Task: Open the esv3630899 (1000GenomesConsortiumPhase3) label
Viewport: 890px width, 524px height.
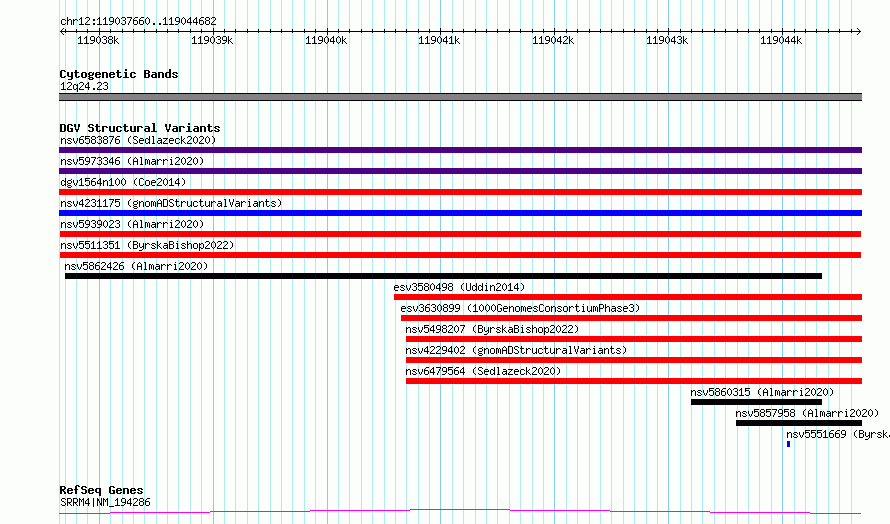Action: click(520, 308)
